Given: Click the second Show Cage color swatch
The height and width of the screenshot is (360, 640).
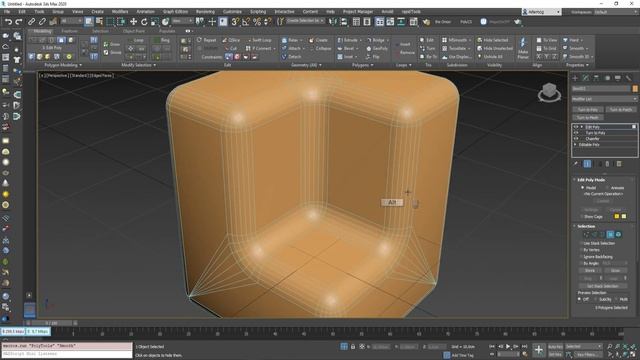Looking at the screenshot, I should 624,216.
